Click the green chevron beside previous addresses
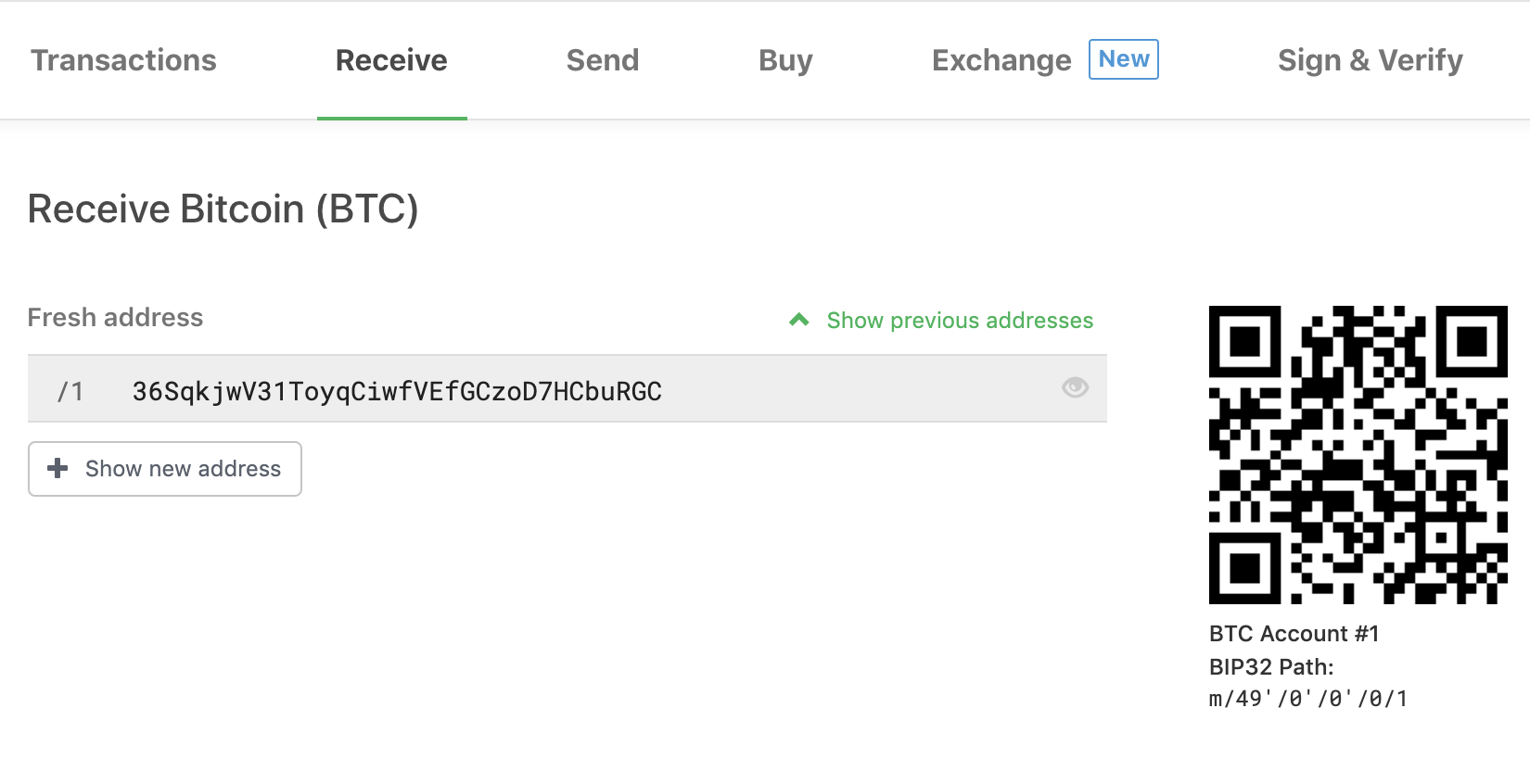 click(799, 321)
